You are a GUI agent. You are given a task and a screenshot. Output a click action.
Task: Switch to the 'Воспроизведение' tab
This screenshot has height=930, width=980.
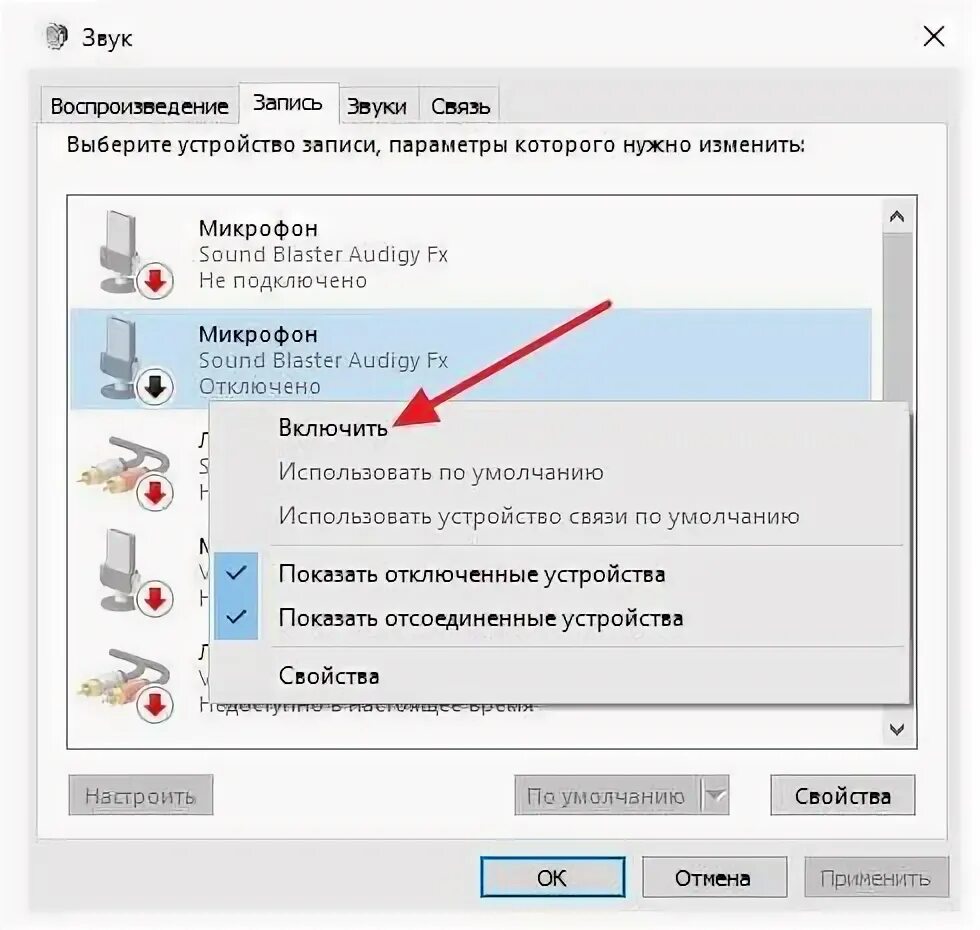tap(139, 106)
